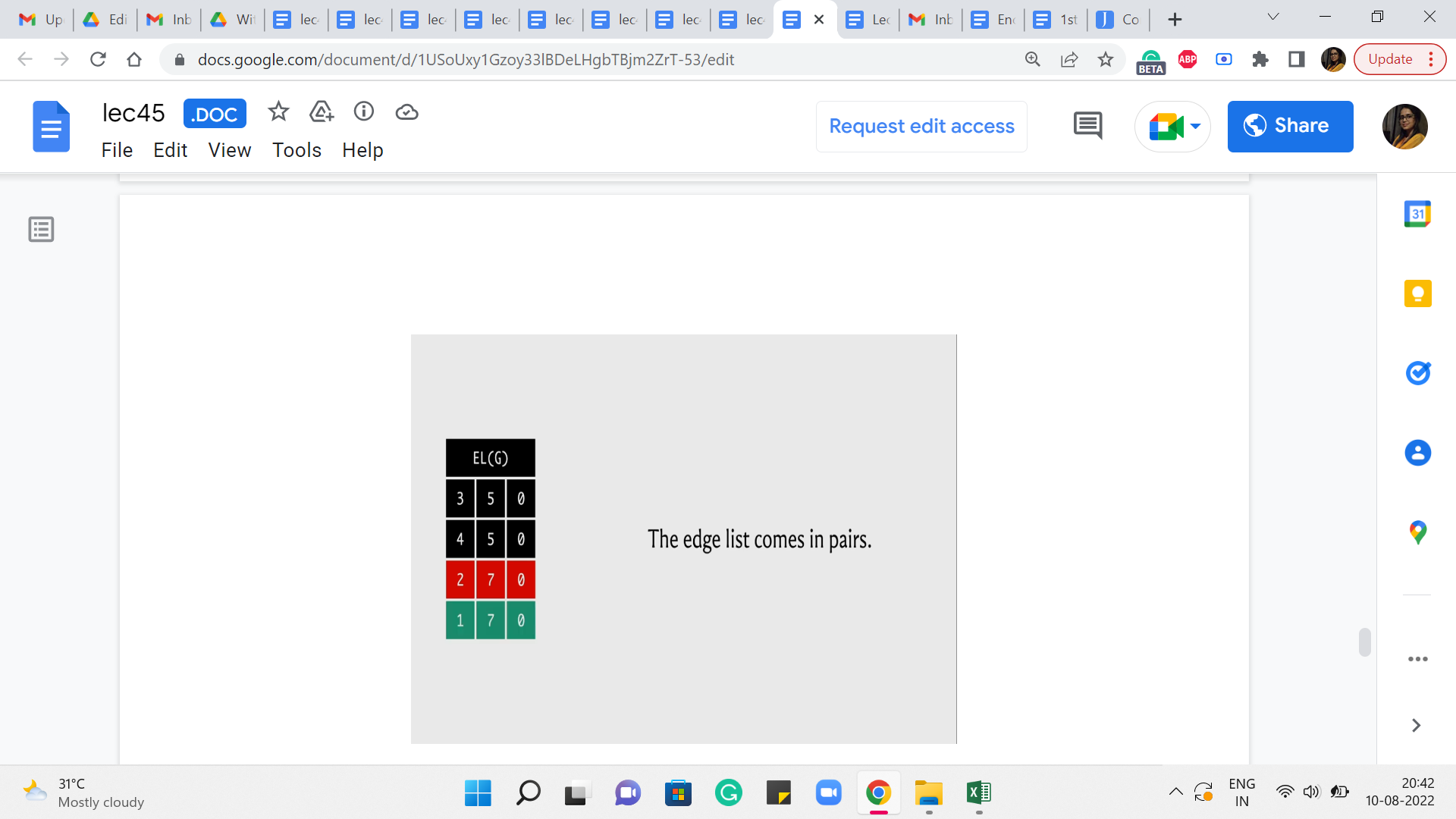The height and width of the screenshot is (819, 1456).
Task: Expand the tab search chevron
Action: click(x=1273, y=17)
